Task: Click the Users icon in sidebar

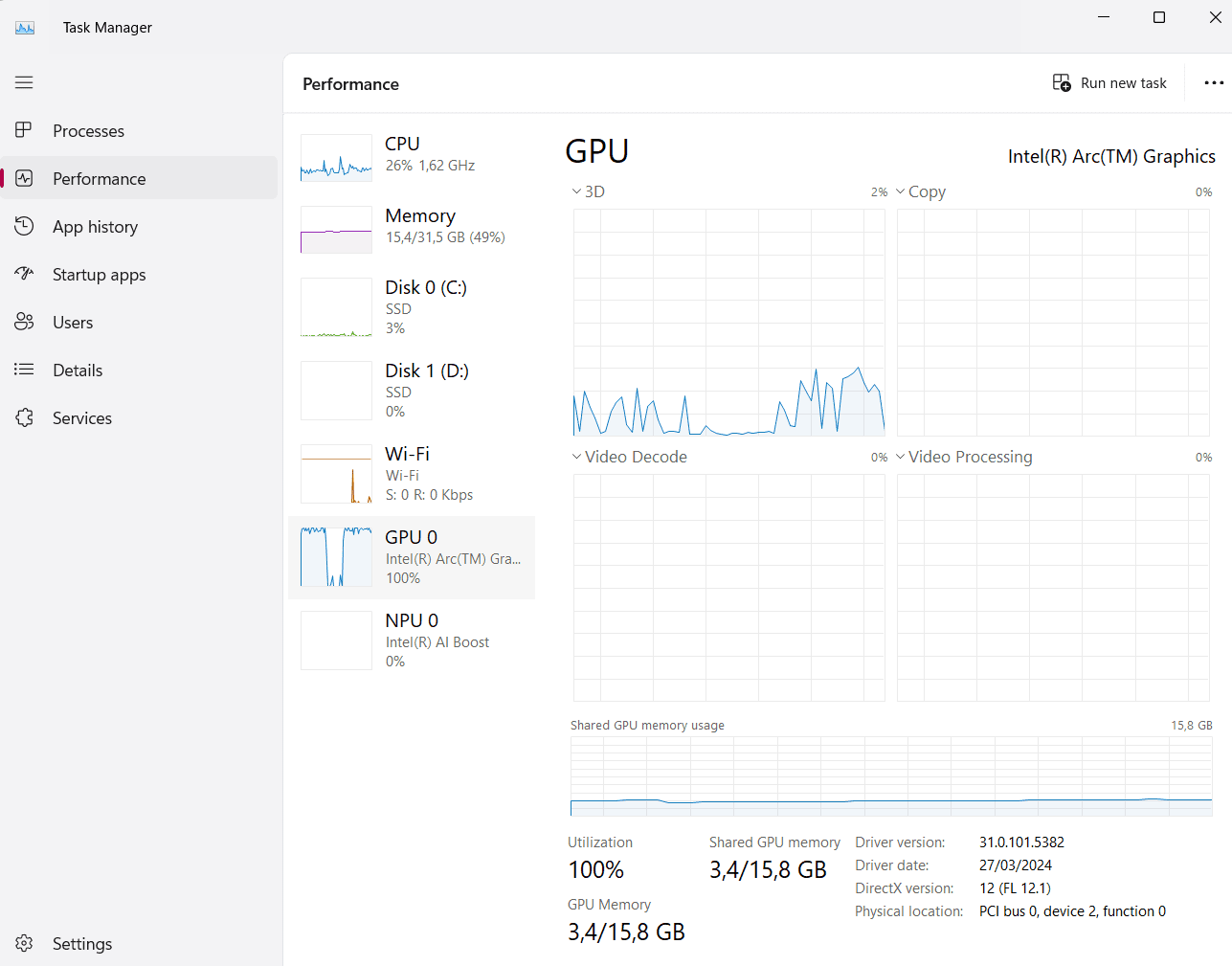Action: coord(24,322)
